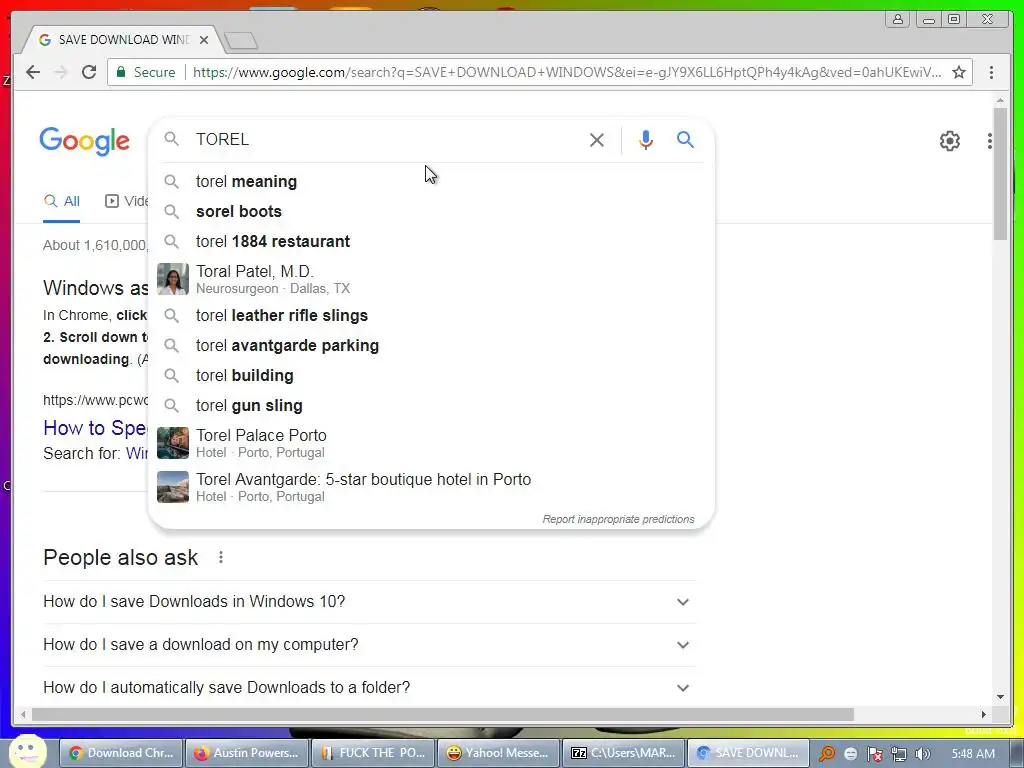Open the How to Spe... result link
The width and height of the screenshot is (1024, 768).
[95, 428]
